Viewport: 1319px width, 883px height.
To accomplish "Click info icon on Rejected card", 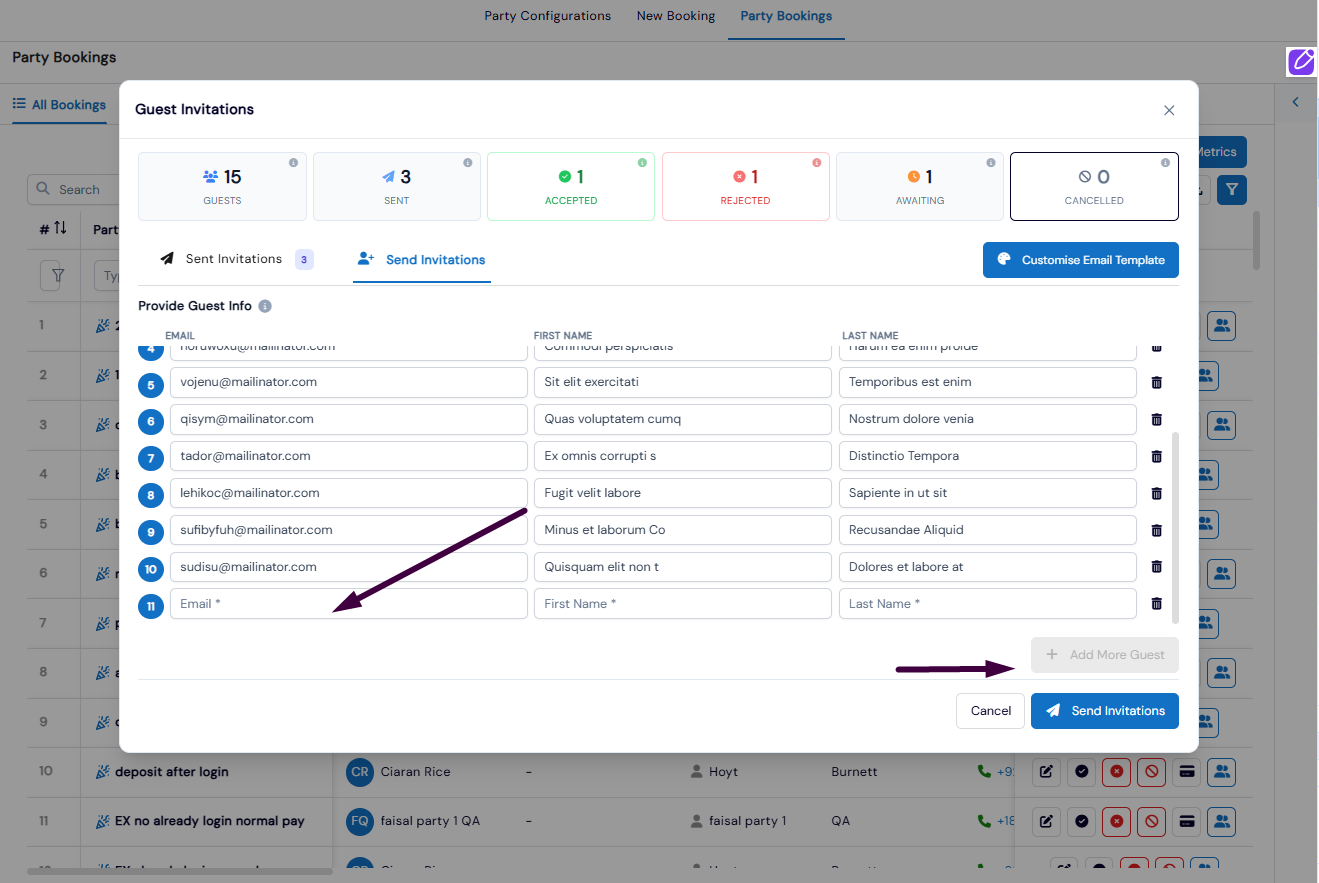I will (816, 162).
